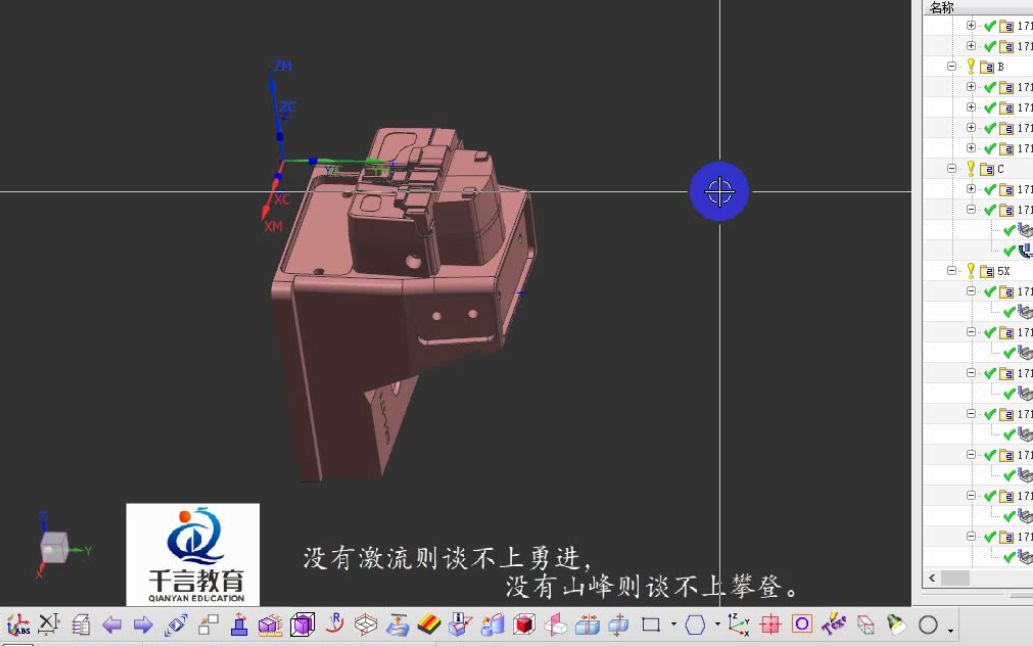Image resolution: width=1033 pixels, height=646 pixels.
Task: Click the yellow warning status of group 5X
Action: tap(971, 269)
